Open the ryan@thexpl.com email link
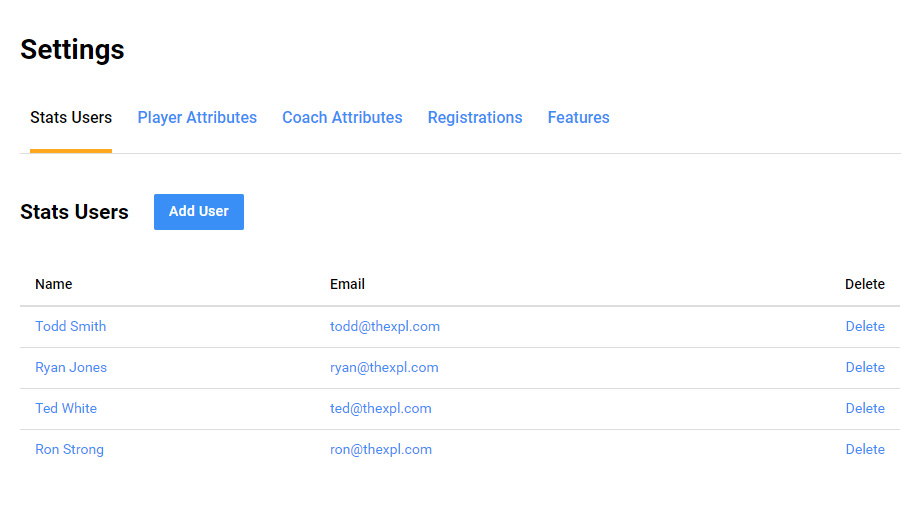 pos(384,367)
